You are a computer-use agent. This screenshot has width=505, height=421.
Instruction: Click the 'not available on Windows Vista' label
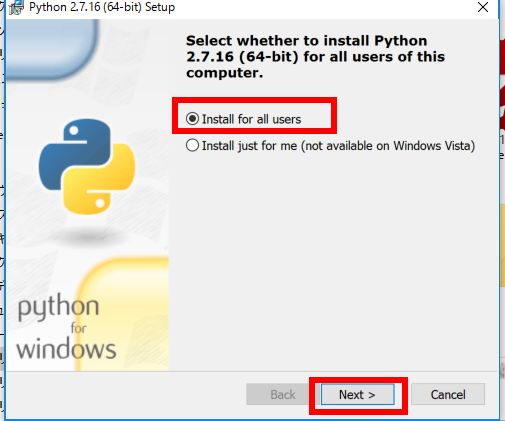(388, 146)
